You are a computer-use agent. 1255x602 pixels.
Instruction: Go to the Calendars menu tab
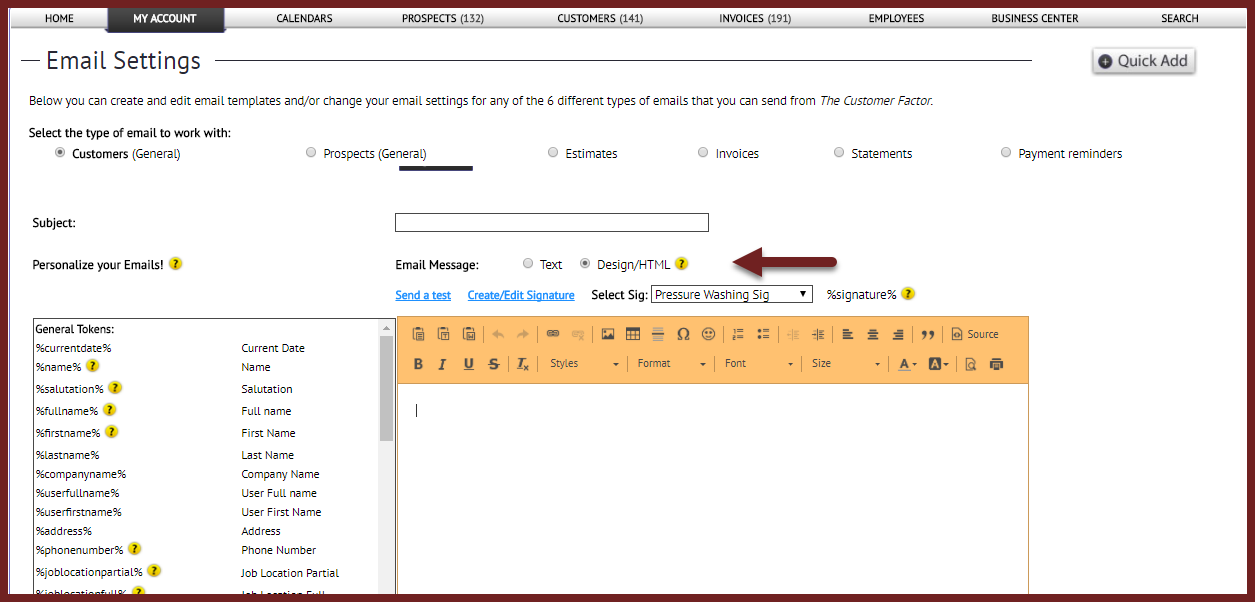click(x=304, y=18)
